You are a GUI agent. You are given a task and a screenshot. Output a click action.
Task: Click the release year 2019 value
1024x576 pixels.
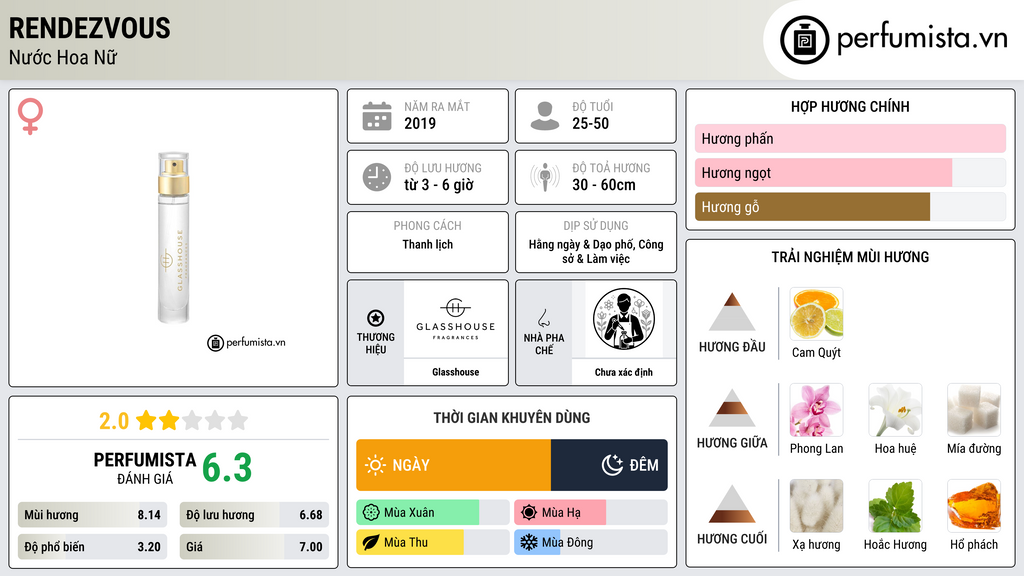(420, 123)
